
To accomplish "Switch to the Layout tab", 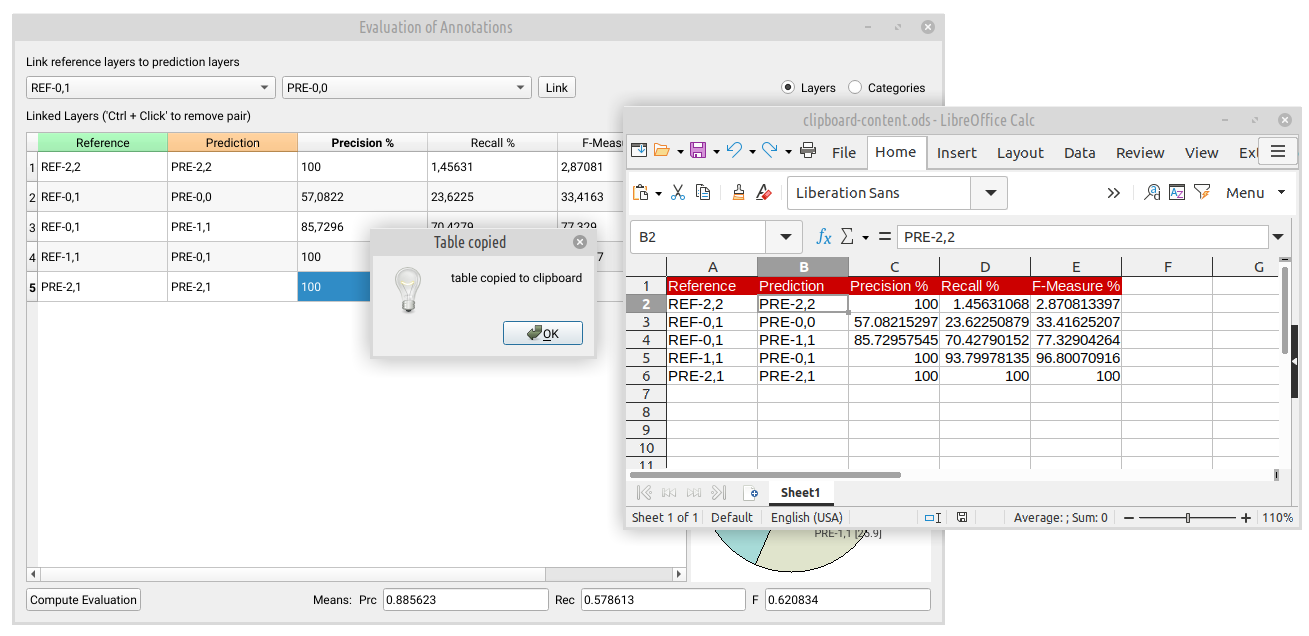I will coord(1020,153).
